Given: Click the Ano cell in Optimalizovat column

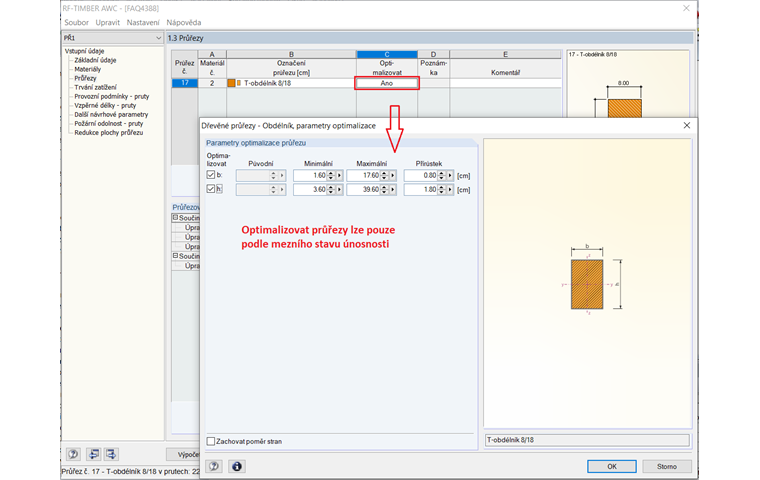Looking at the screenshot, I should coord(387,83).
